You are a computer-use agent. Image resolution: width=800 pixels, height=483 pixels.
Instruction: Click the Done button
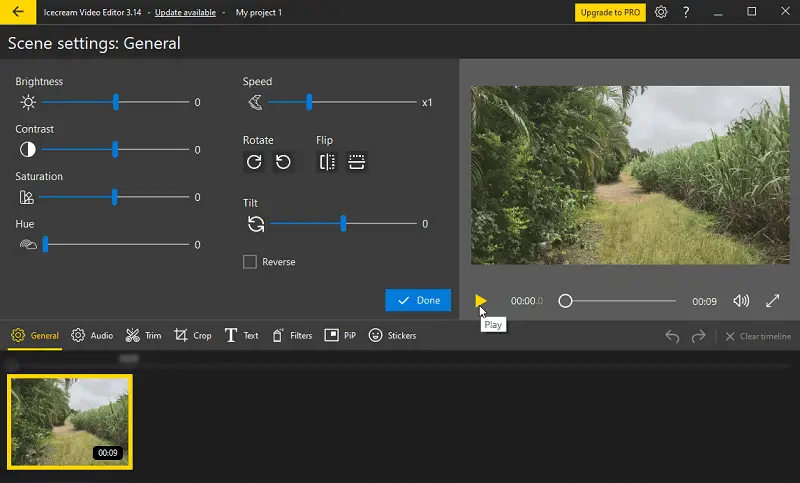click(x=418, y=300)
